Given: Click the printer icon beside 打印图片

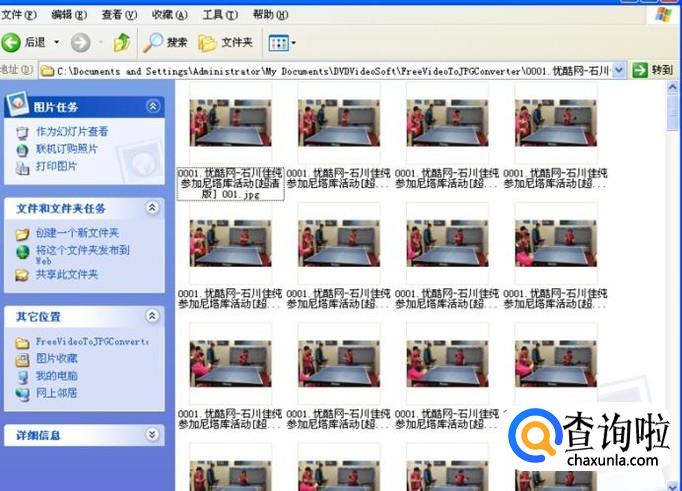Looking at the screenshot, I should [22, 167].
